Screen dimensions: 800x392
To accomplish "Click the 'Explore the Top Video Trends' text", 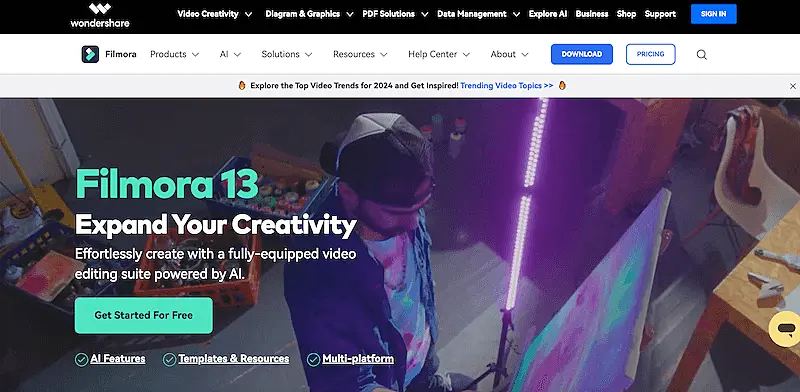I will tap(354, 86).
